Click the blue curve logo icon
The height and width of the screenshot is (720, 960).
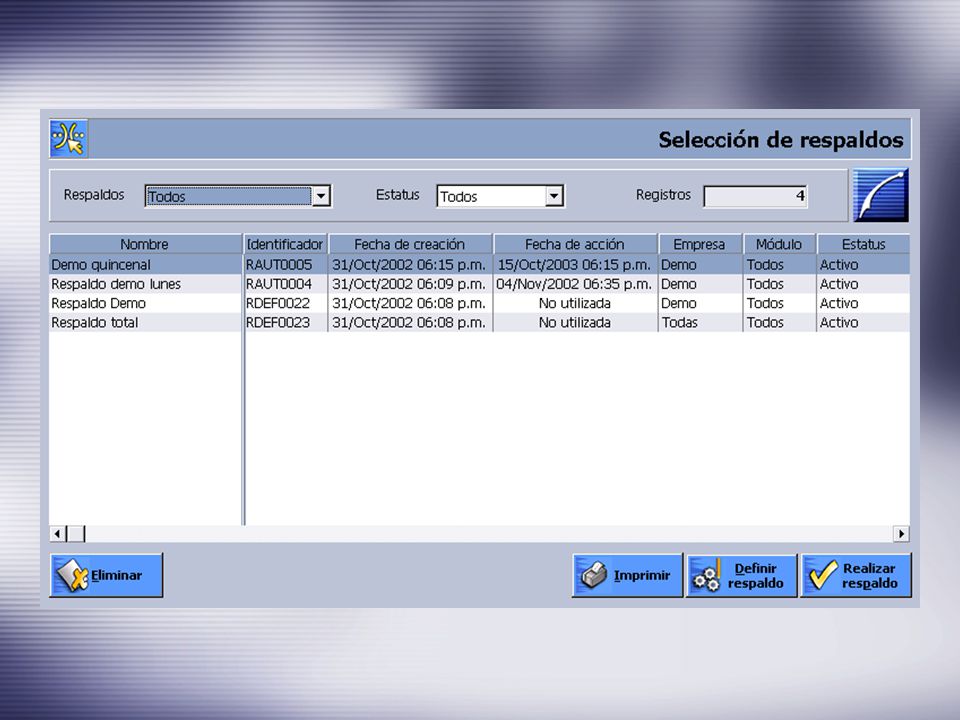coord(880,195)
